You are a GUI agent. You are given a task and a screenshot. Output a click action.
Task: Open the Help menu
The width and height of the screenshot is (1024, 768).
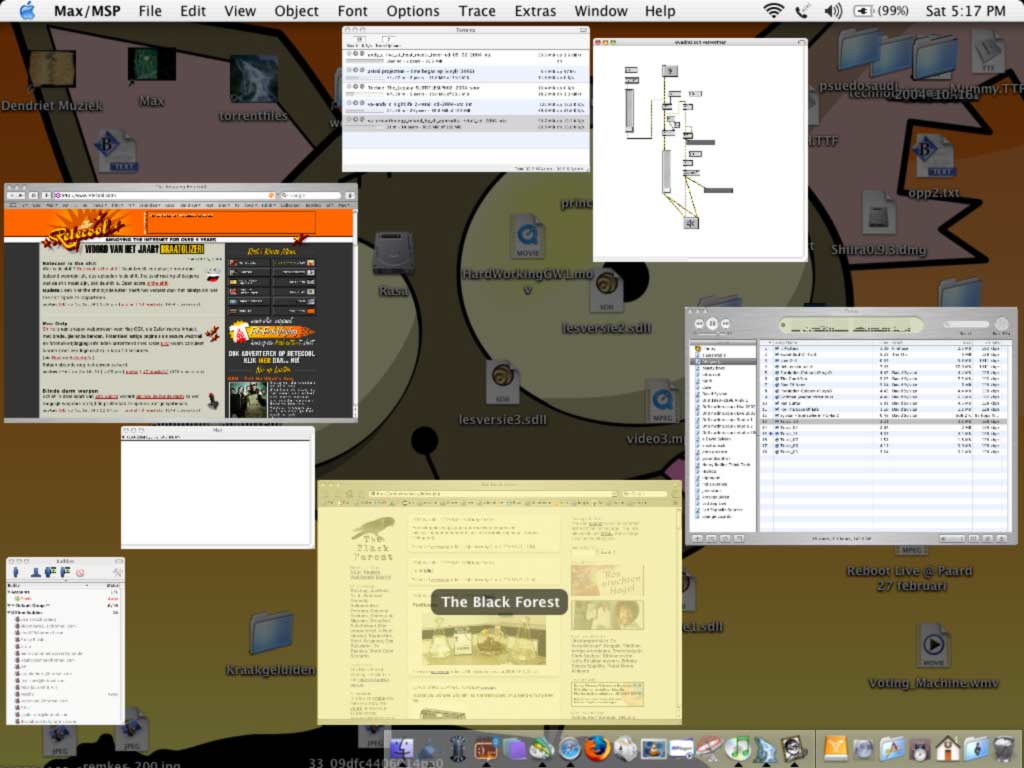tap(660, 10)
